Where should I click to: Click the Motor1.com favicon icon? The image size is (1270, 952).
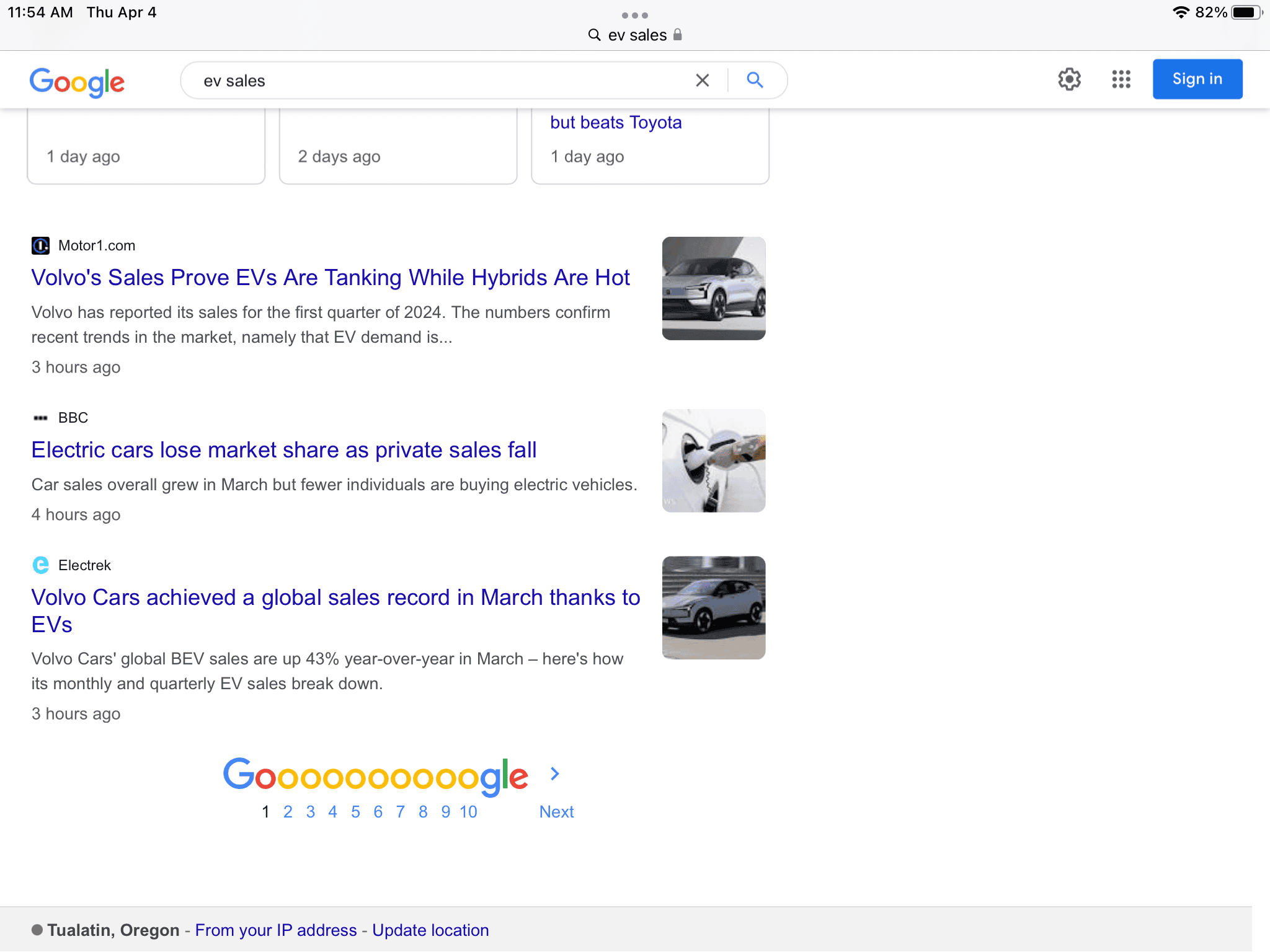coord(40,245)
